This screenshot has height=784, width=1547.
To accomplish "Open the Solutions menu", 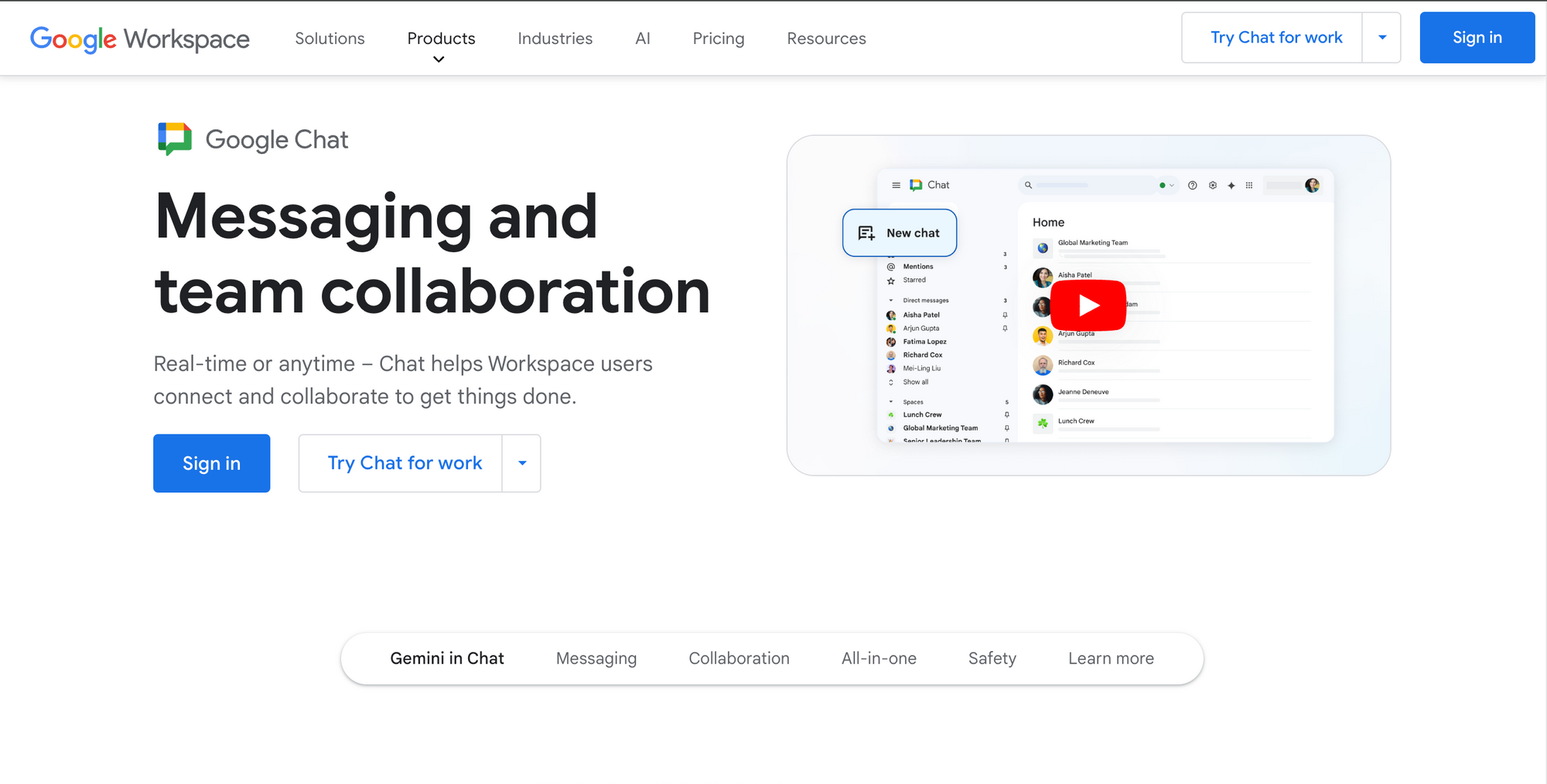I will tap(330, 39).
